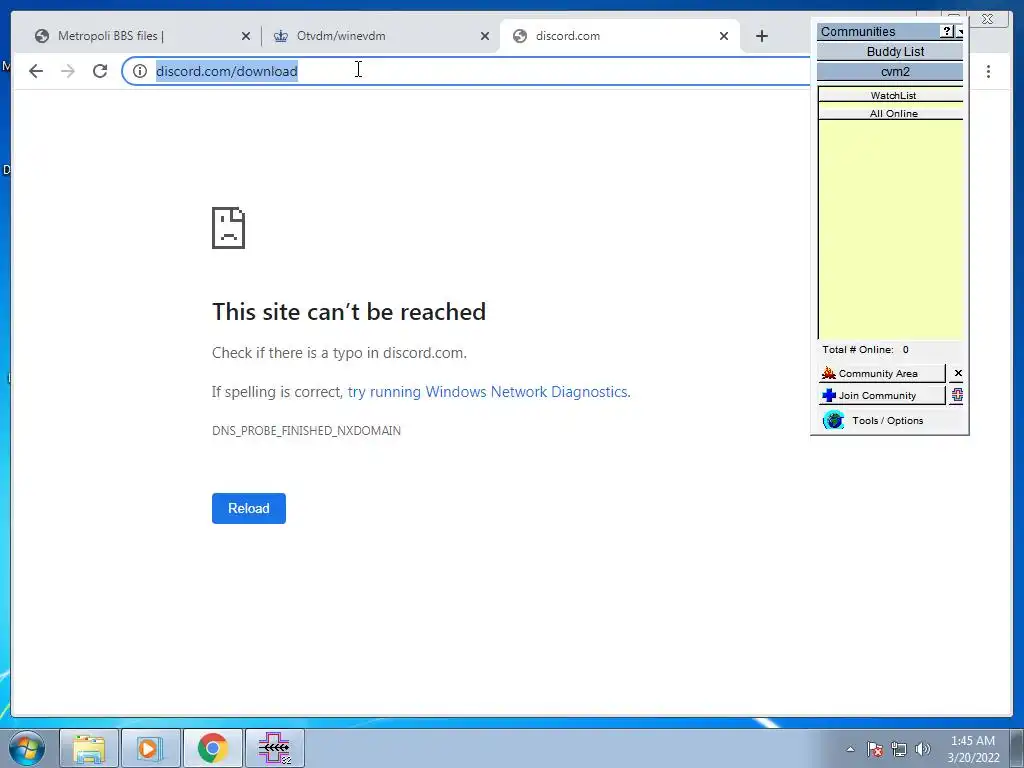Launch Windows Media Player from the taskbar

(150, 748)
